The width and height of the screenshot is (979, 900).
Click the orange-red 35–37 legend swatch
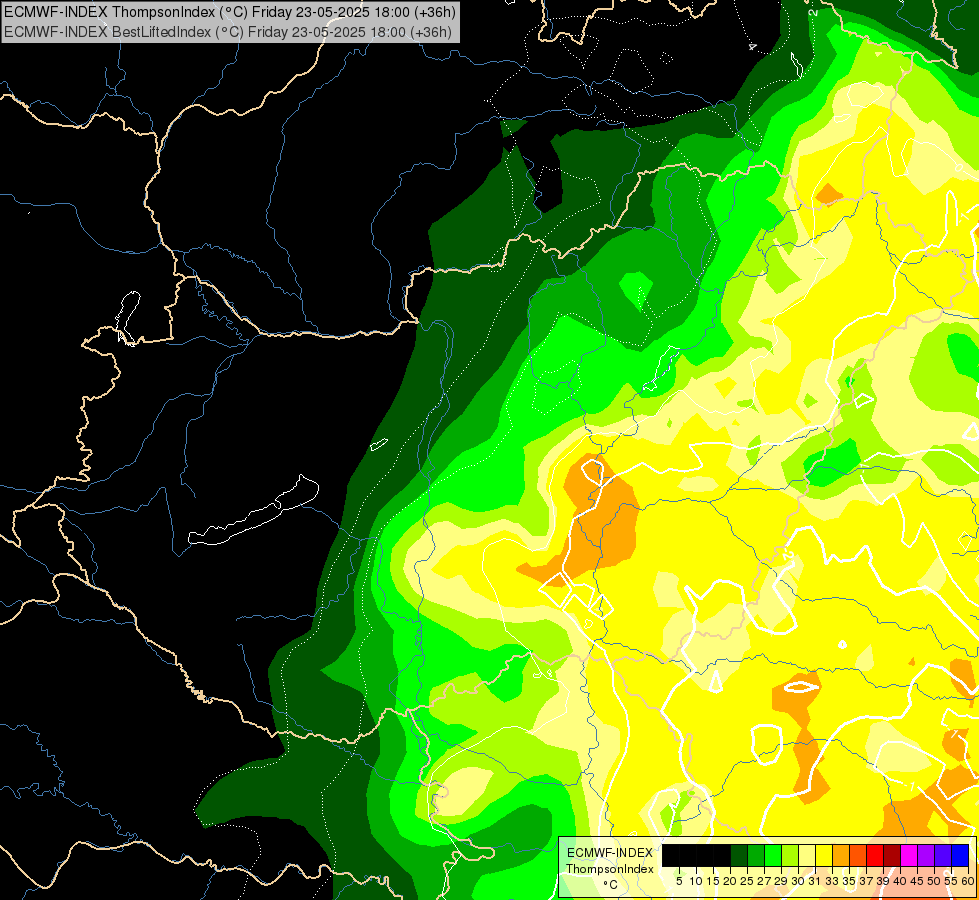coord(858,855)
